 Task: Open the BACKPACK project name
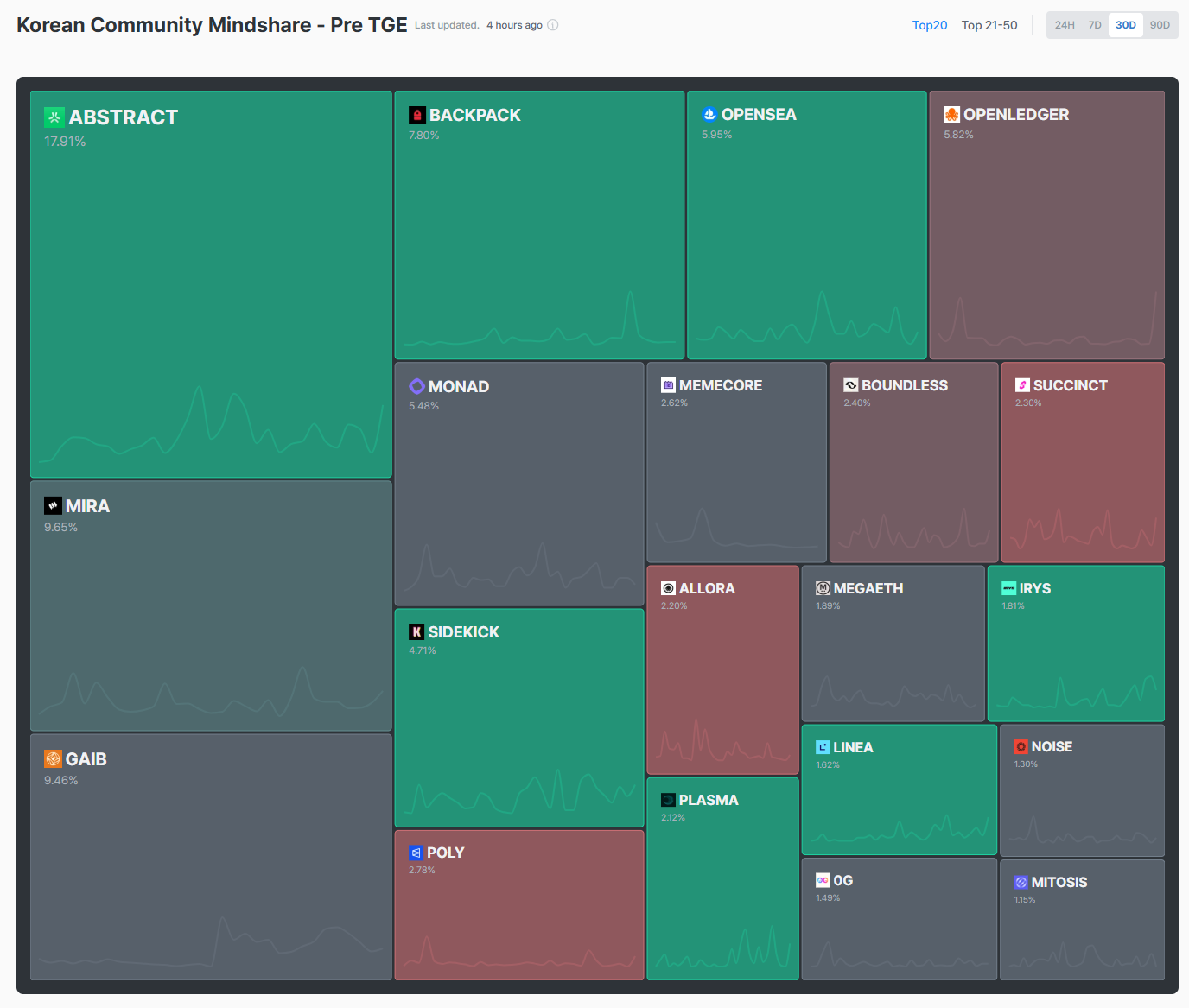(x=475, y=115)
